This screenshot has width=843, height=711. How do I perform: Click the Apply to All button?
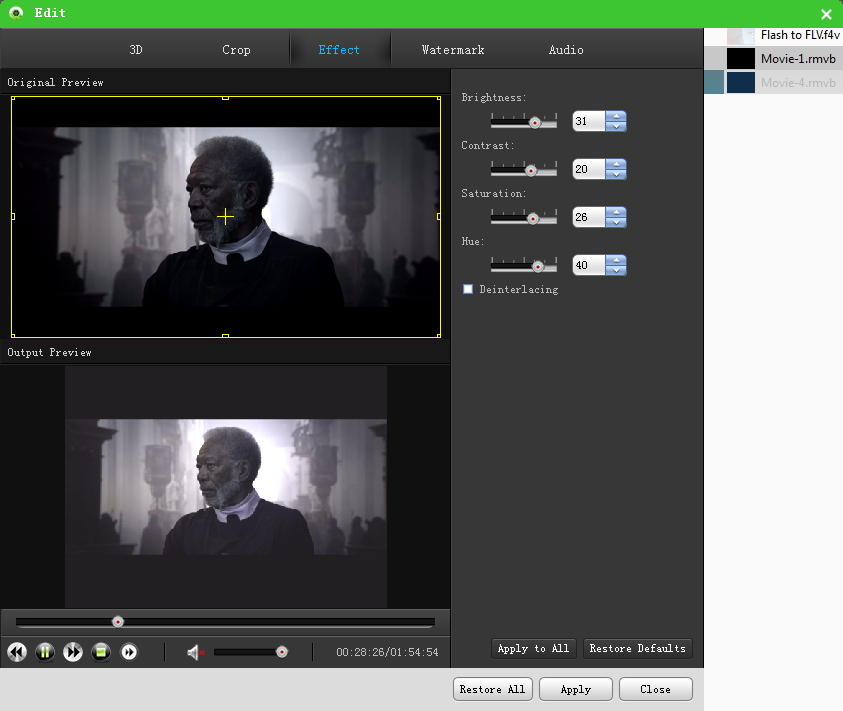[533, 648]
